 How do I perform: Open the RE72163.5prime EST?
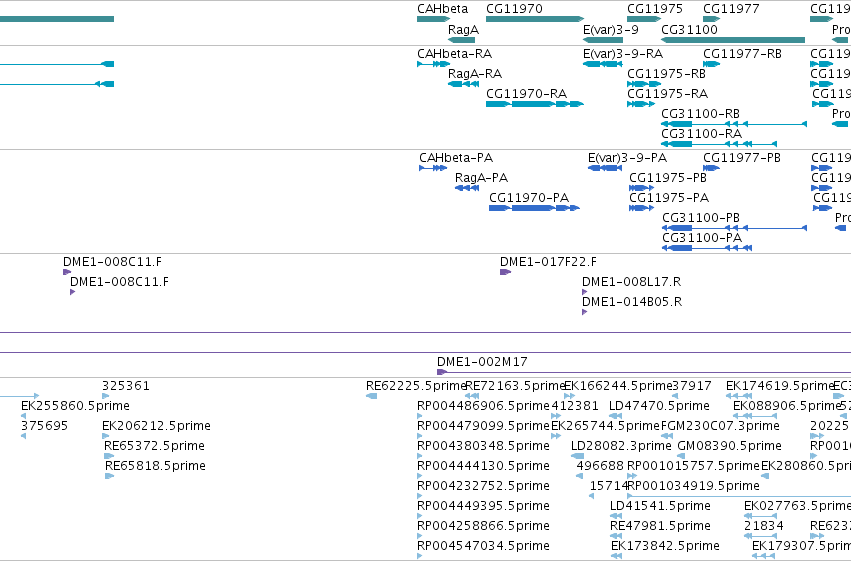click(472, 396)
